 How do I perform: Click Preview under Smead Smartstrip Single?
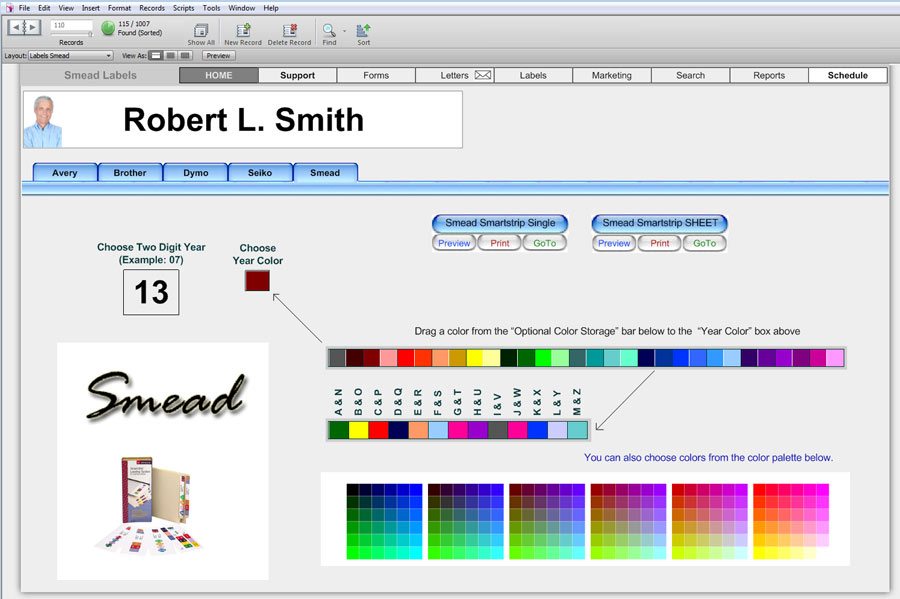tap(454, 243)
